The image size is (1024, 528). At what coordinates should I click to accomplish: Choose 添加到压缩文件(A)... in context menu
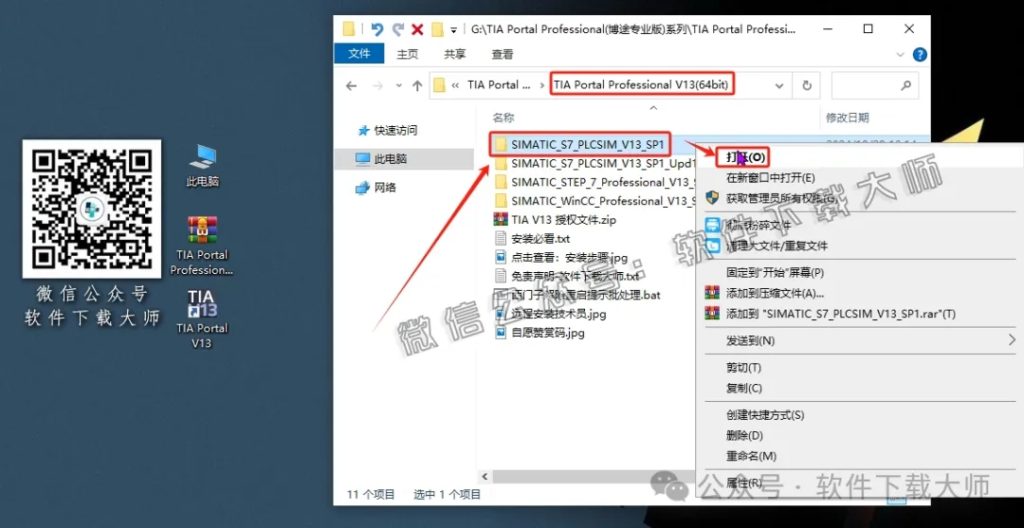click(764, 293)
